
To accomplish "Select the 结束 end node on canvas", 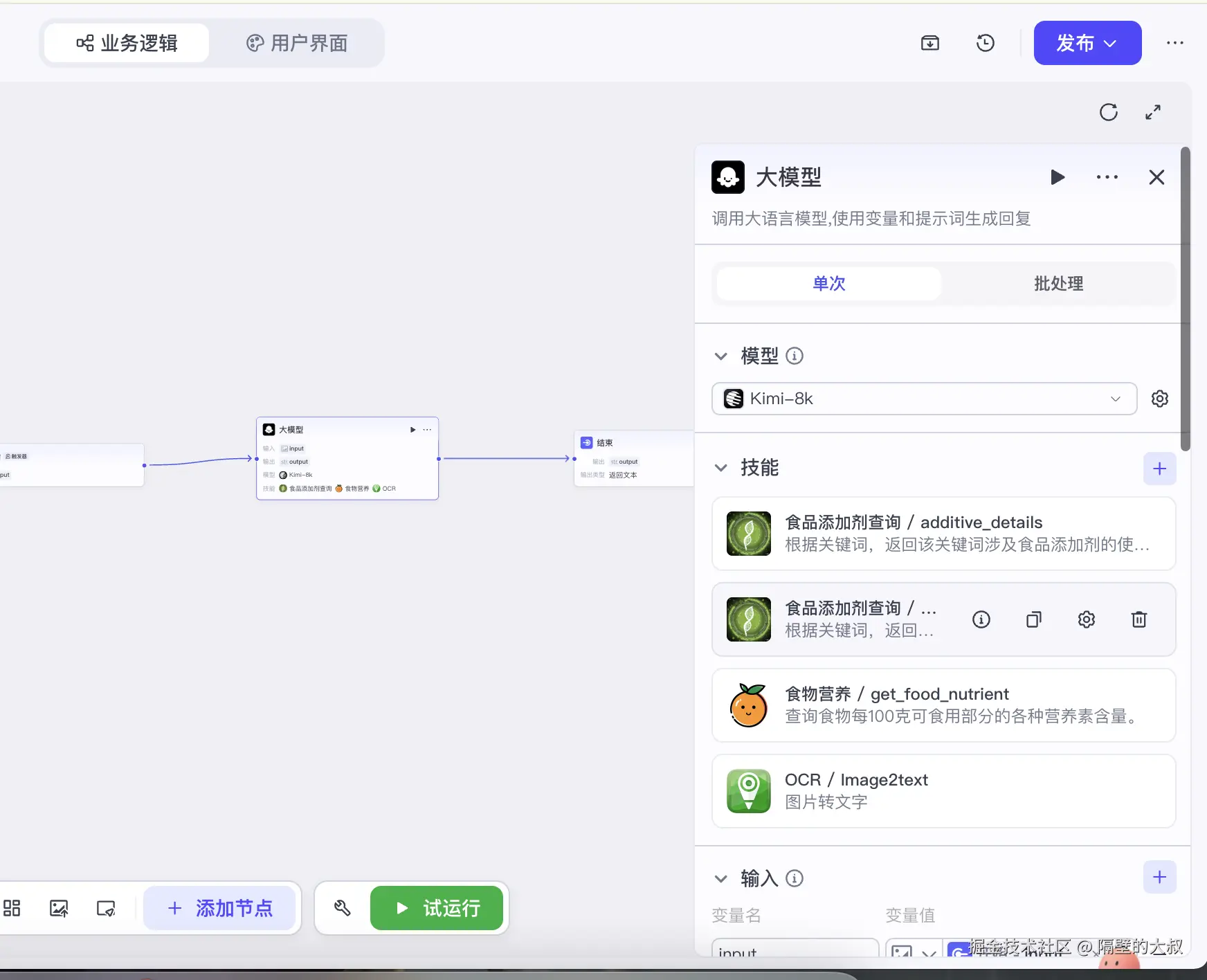I will [x=634, y=458].
